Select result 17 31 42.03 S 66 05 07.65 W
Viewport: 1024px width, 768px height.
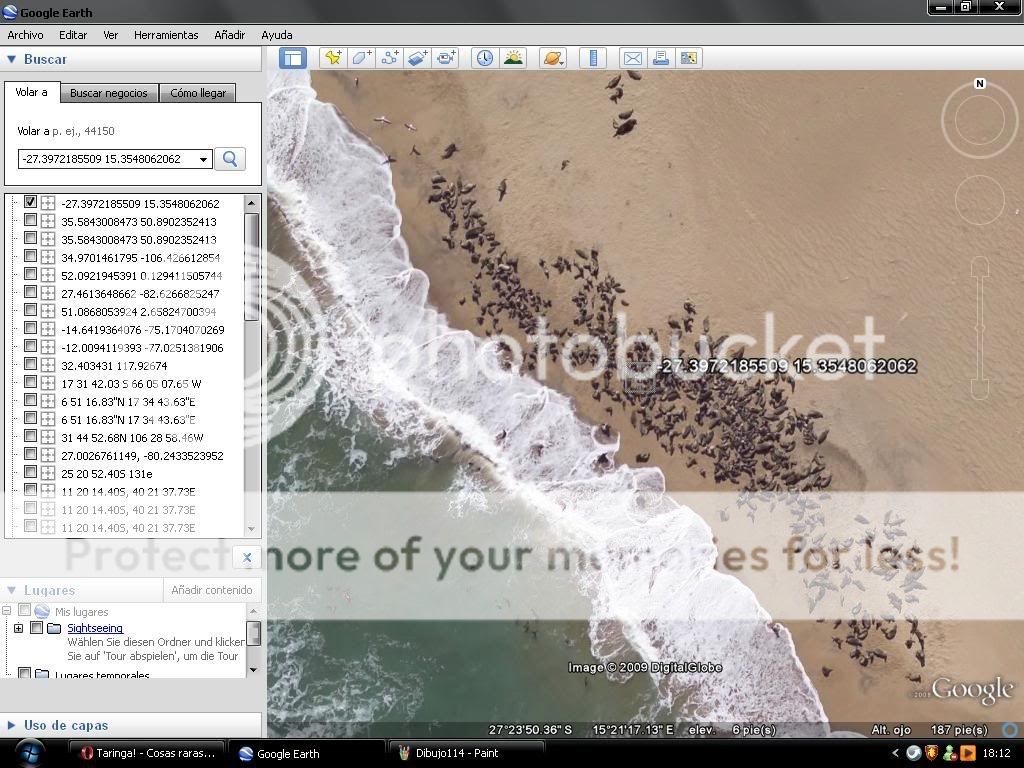click(131, 383)
